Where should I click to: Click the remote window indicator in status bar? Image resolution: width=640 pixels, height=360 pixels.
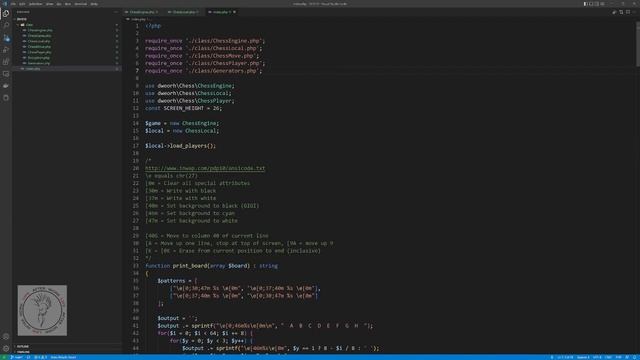coord(3,357)
